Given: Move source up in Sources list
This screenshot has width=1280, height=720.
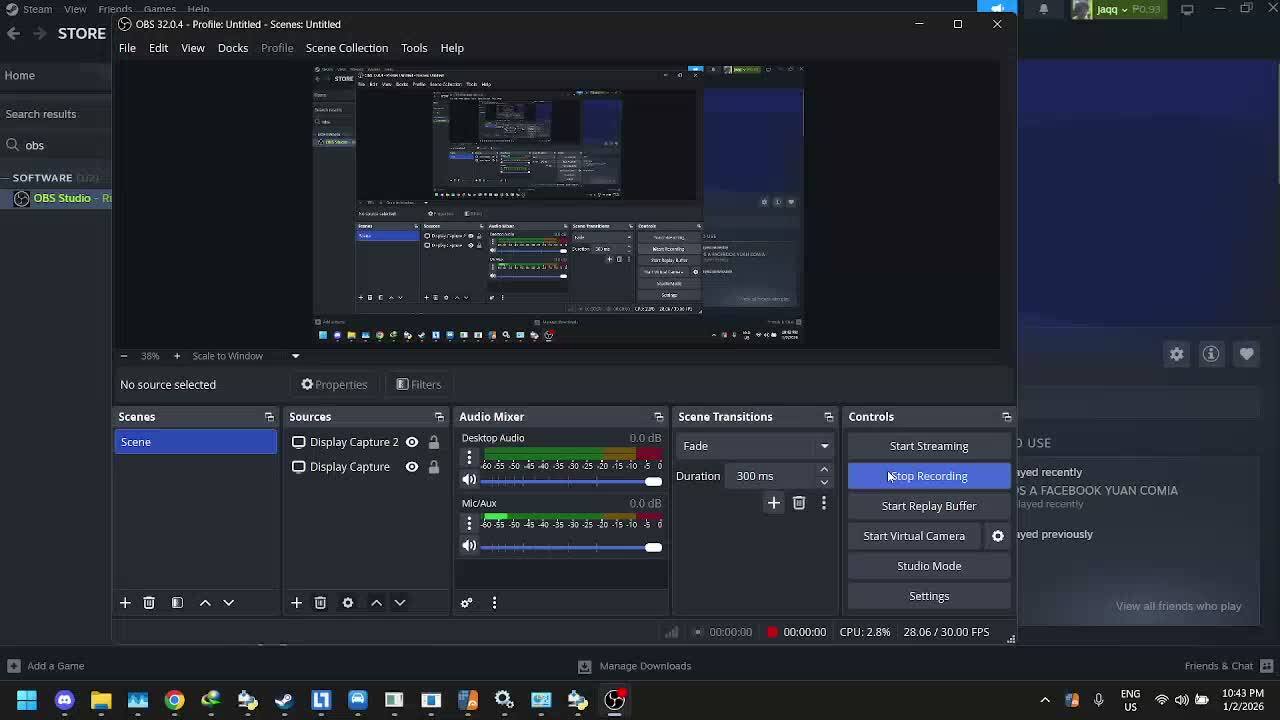Looking at the screenshot, I should coord(376,602).
